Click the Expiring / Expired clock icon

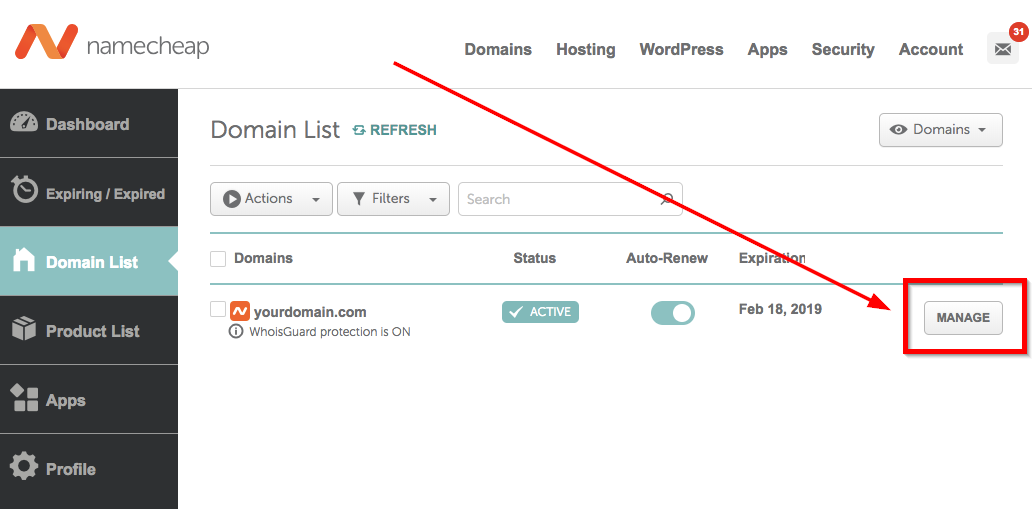[24, 190]
